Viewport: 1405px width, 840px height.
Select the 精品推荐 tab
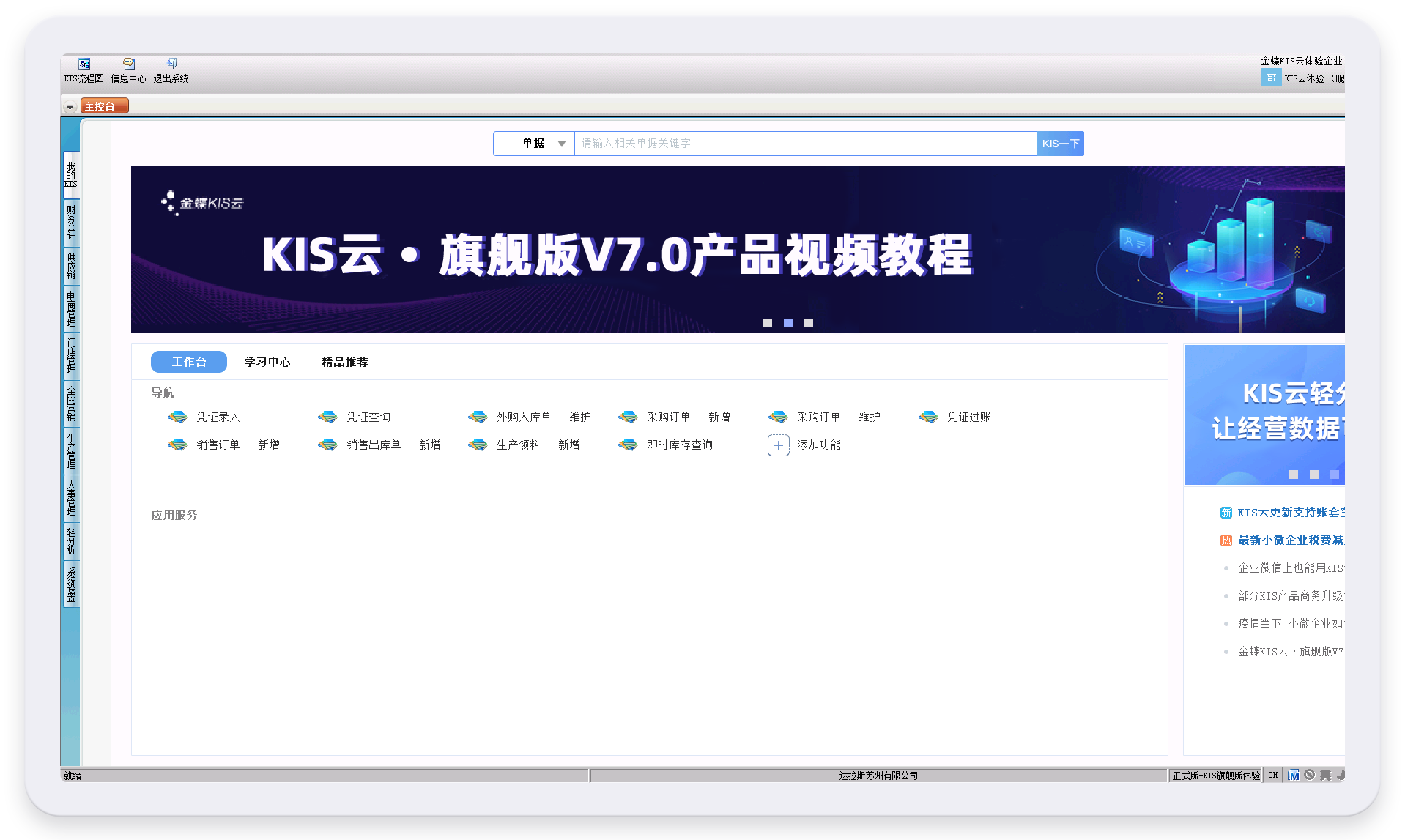(x=345, y=362)
